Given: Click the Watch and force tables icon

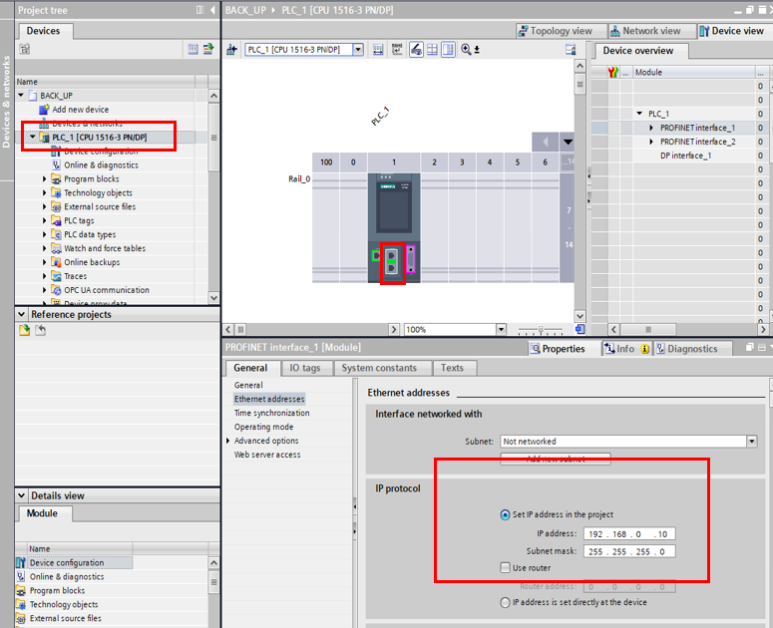Looking at the screenshot, I should tap(56, 248).
